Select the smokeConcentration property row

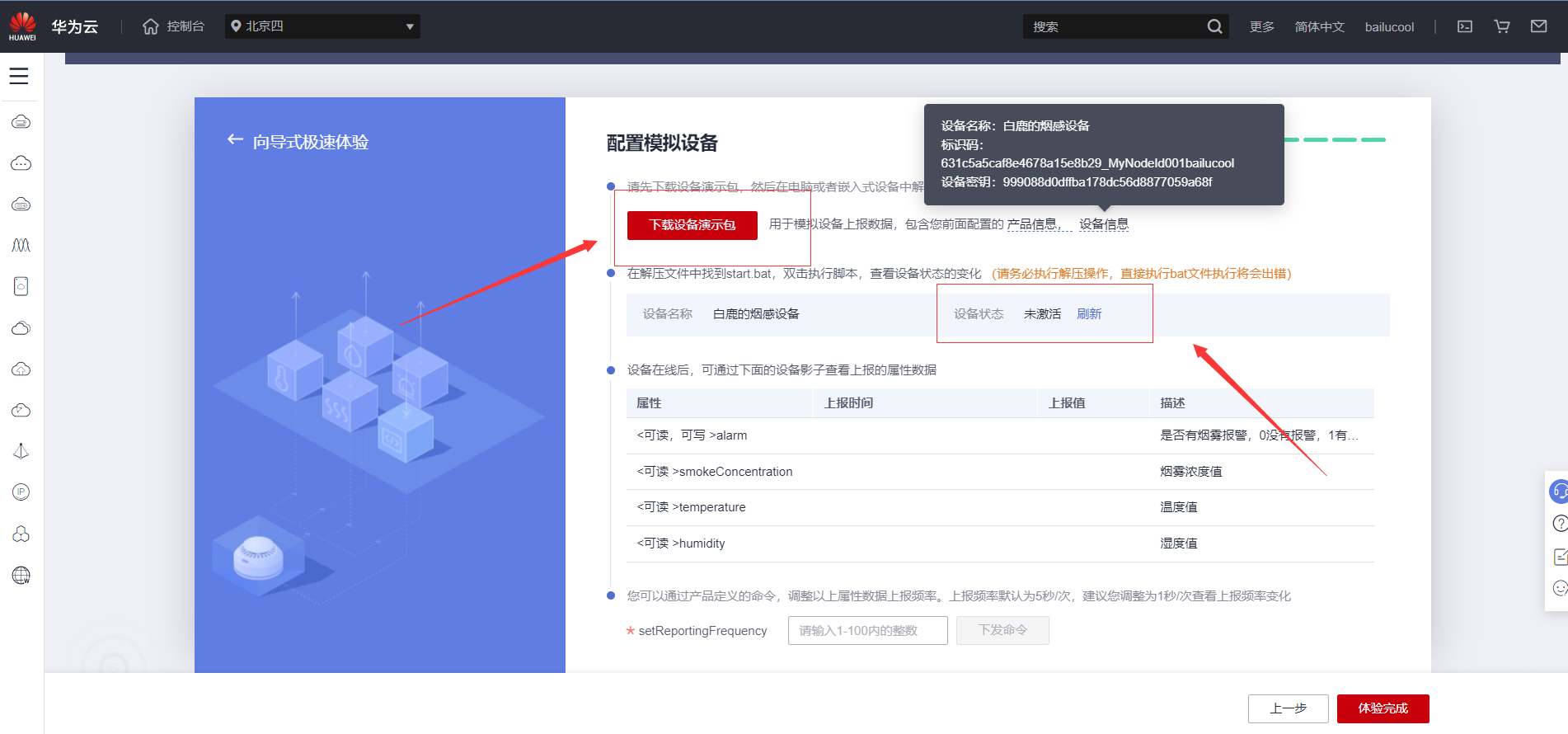click(1000, 472)
